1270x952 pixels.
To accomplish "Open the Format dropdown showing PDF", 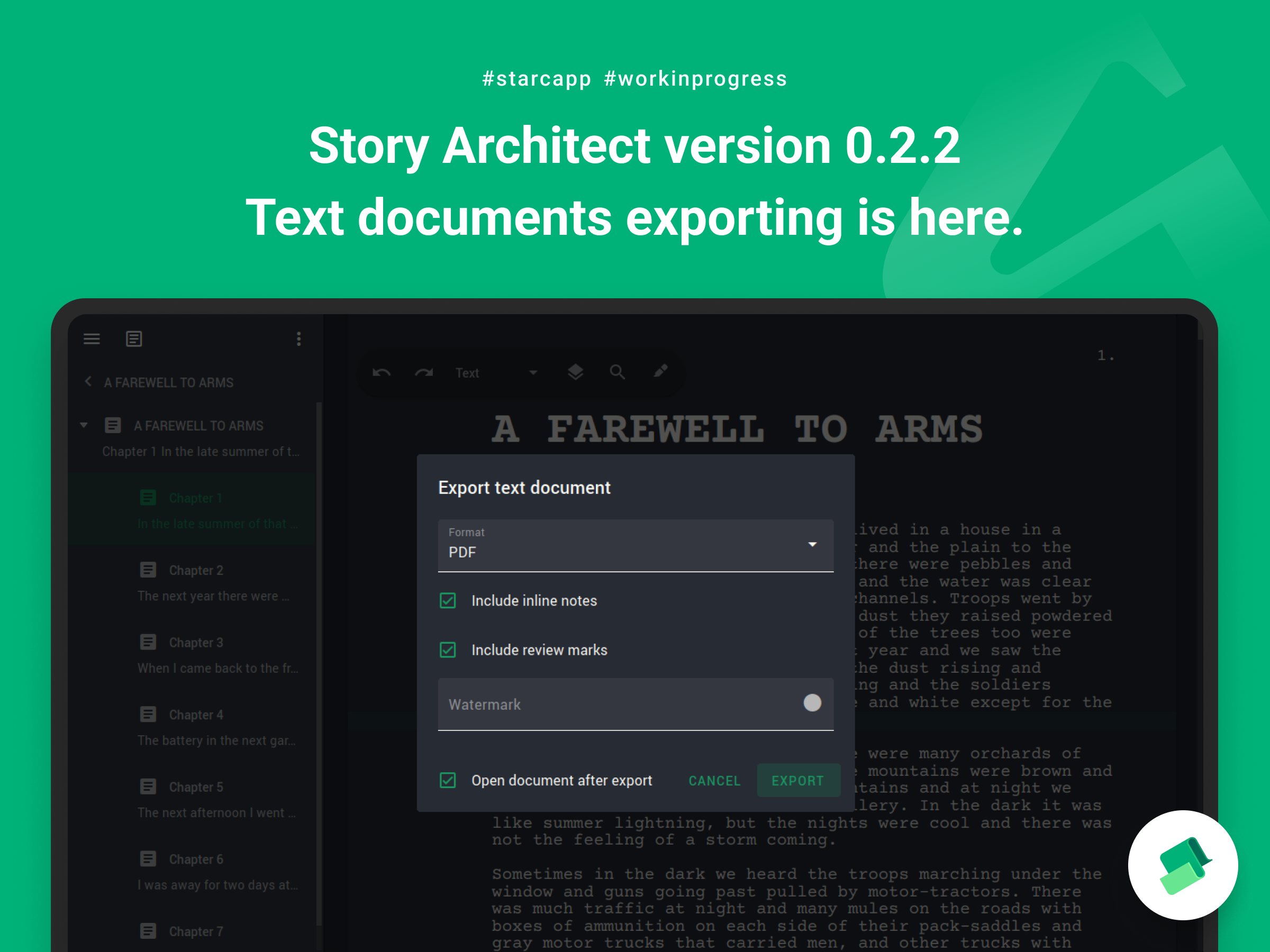I will coord(636,546).
